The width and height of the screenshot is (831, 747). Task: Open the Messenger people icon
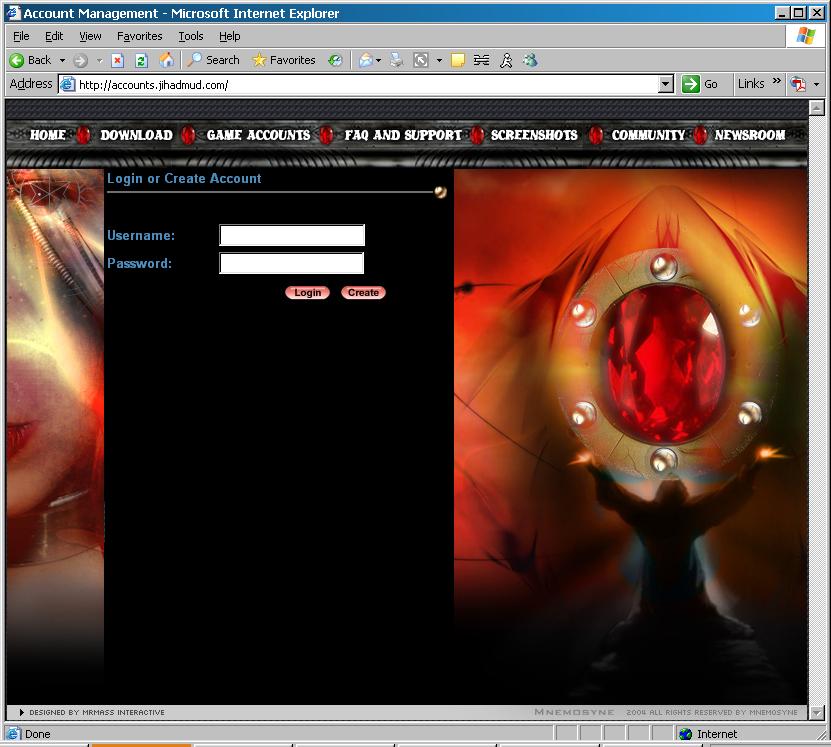[x=530, y=60]
